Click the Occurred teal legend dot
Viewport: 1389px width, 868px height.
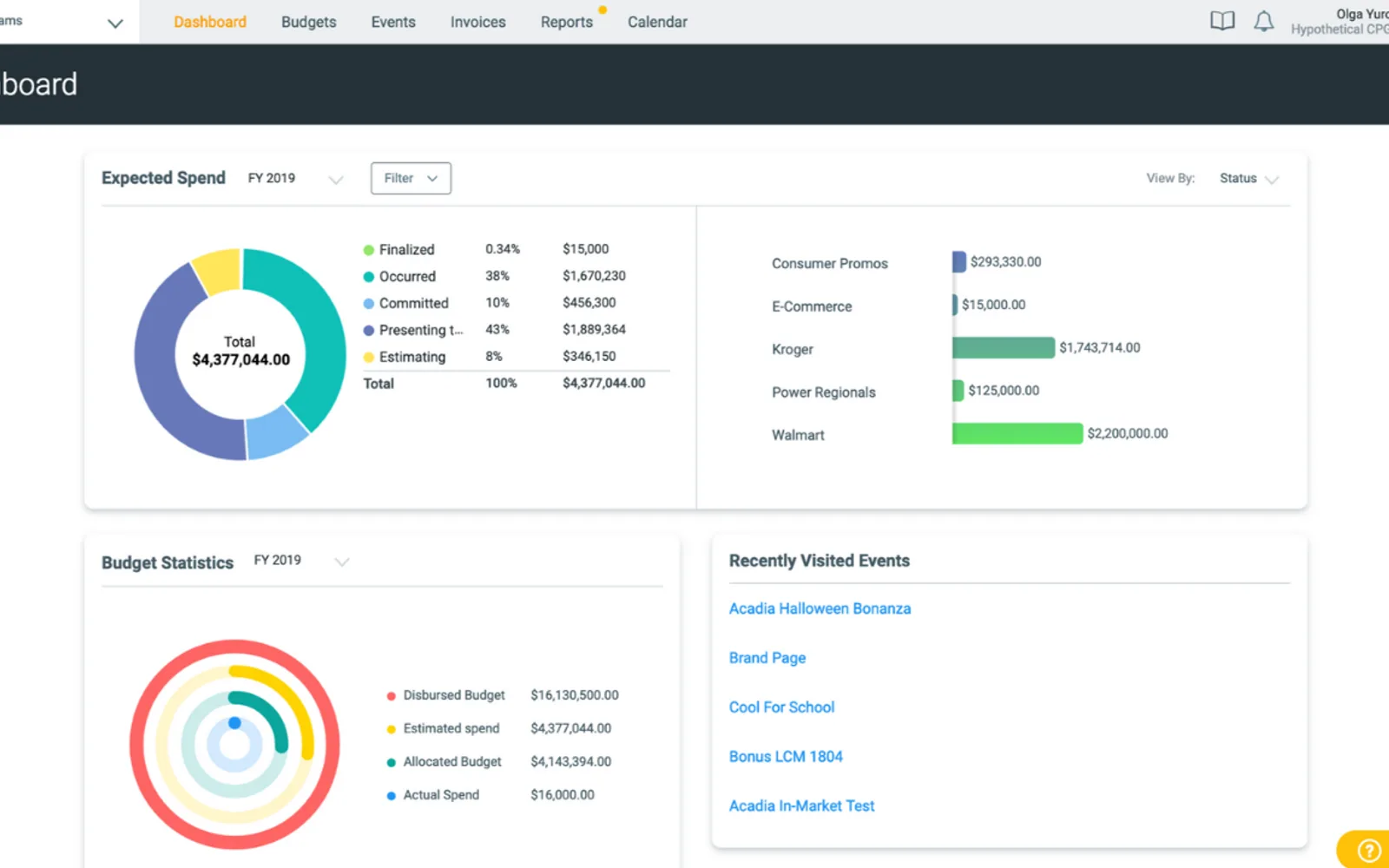tap(369, 277)
